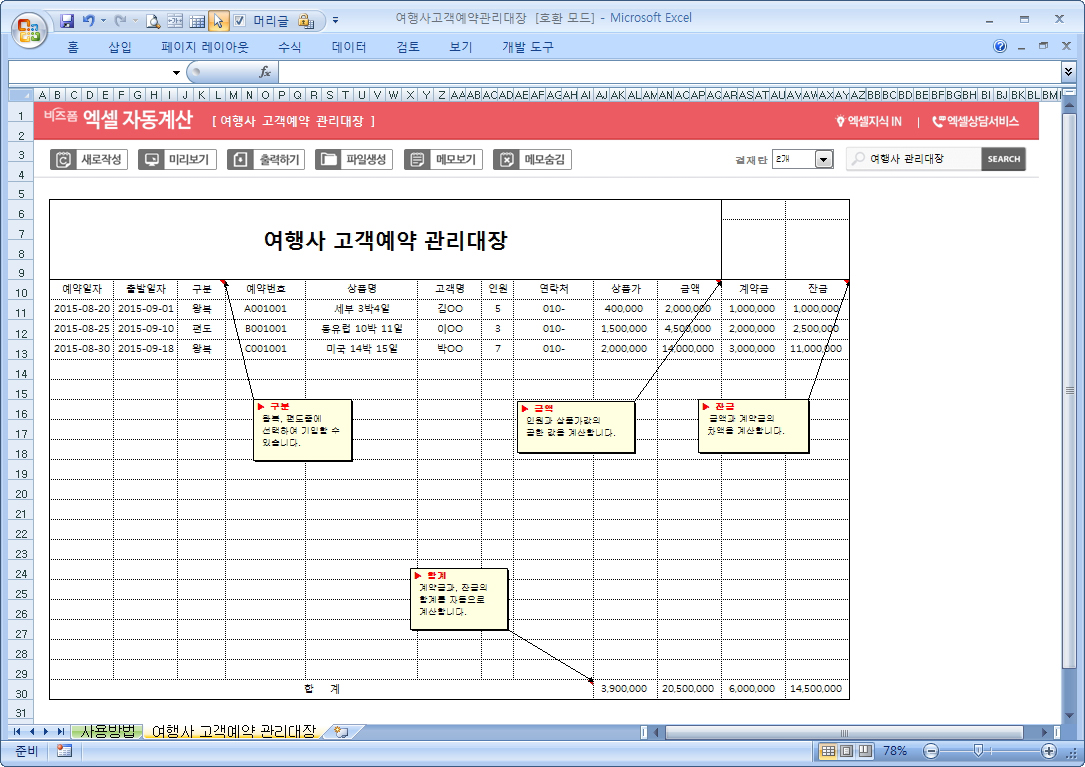Click the fx Insert Function button
Image resolution: width=1085 pixels, height=767 pixels.
coord(265,72)
